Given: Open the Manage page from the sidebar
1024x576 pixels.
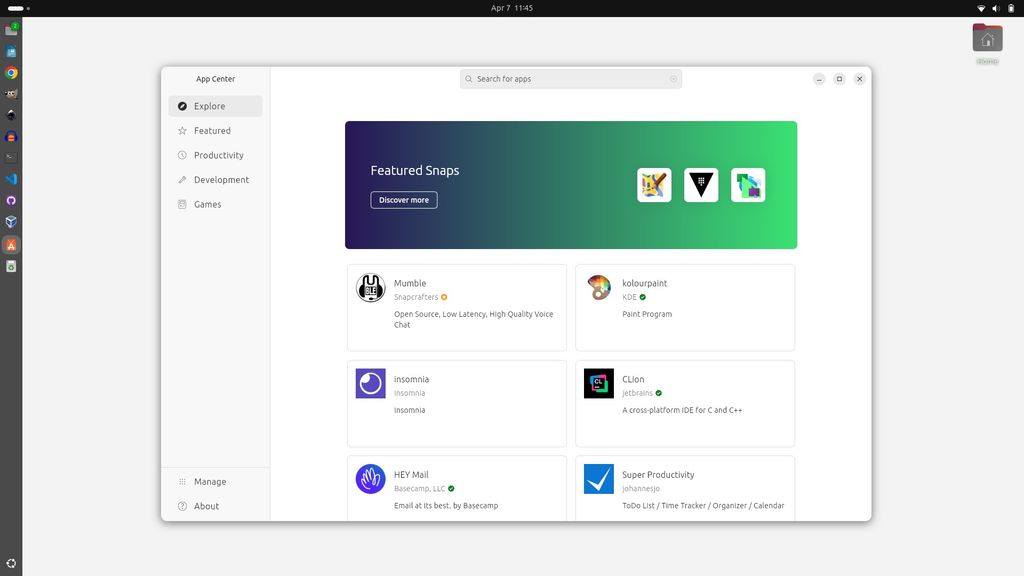Looking at the screenshot, I should pos(208,481).
